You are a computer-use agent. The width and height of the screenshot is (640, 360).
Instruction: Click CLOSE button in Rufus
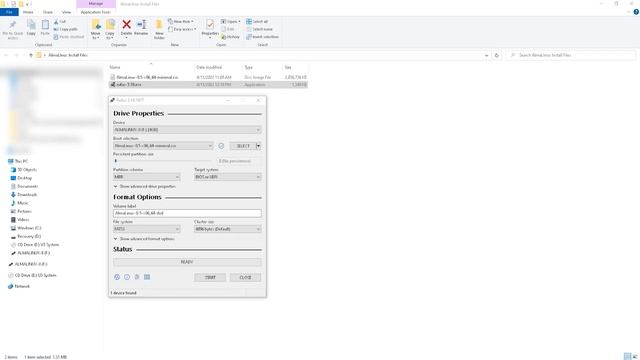pyautogui.click(x=245, y=278)
